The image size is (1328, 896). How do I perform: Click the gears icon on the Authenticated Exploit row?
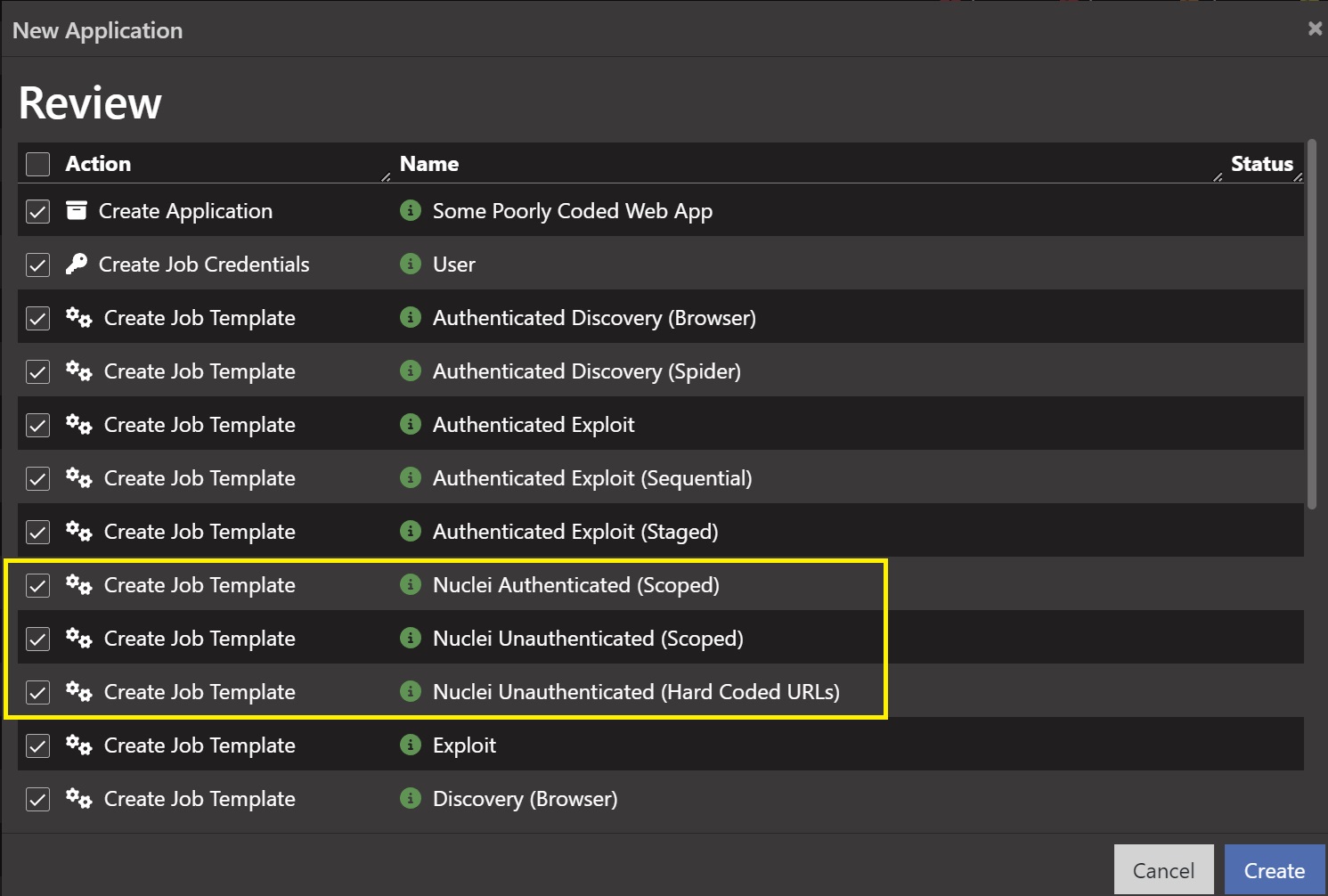[x=78, y=424]
